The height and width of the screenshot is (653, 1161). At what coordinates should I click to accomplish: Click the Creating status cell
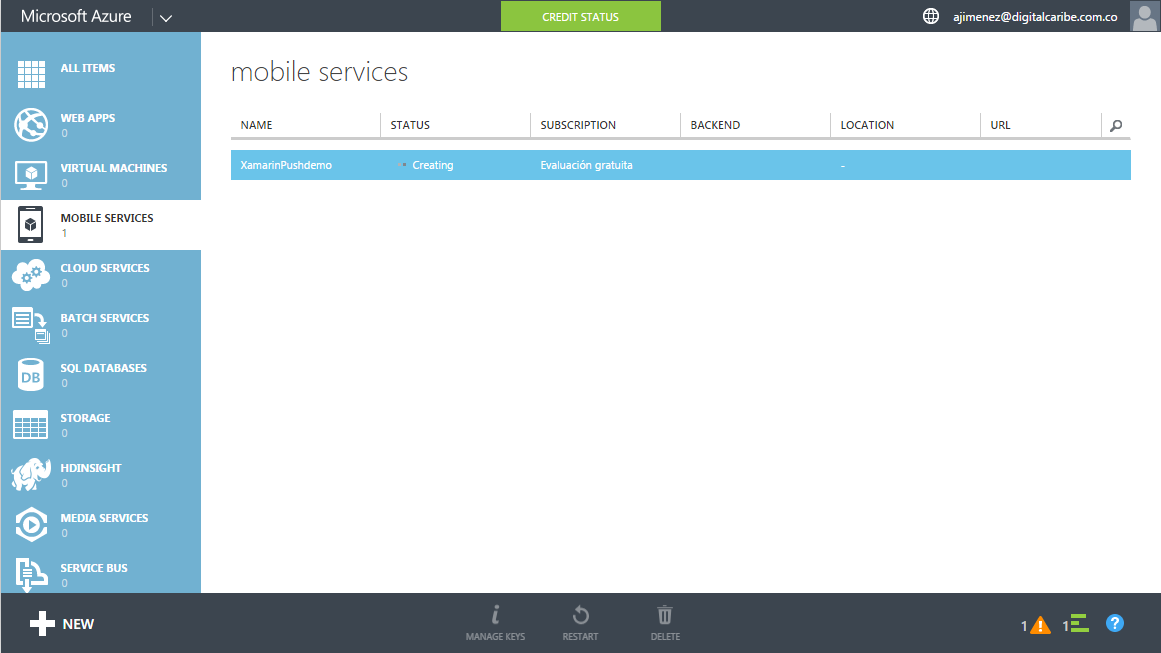(432, 165)
